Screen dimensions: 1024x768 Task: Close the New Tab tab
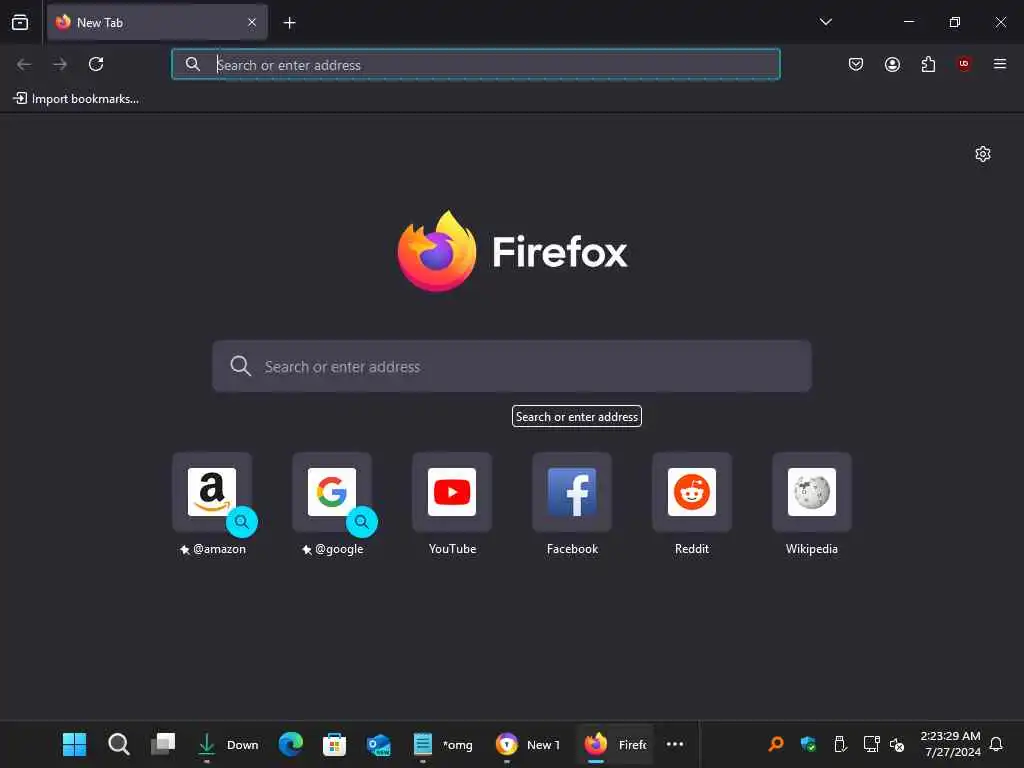pyautogui.click(x=252, y=22)
